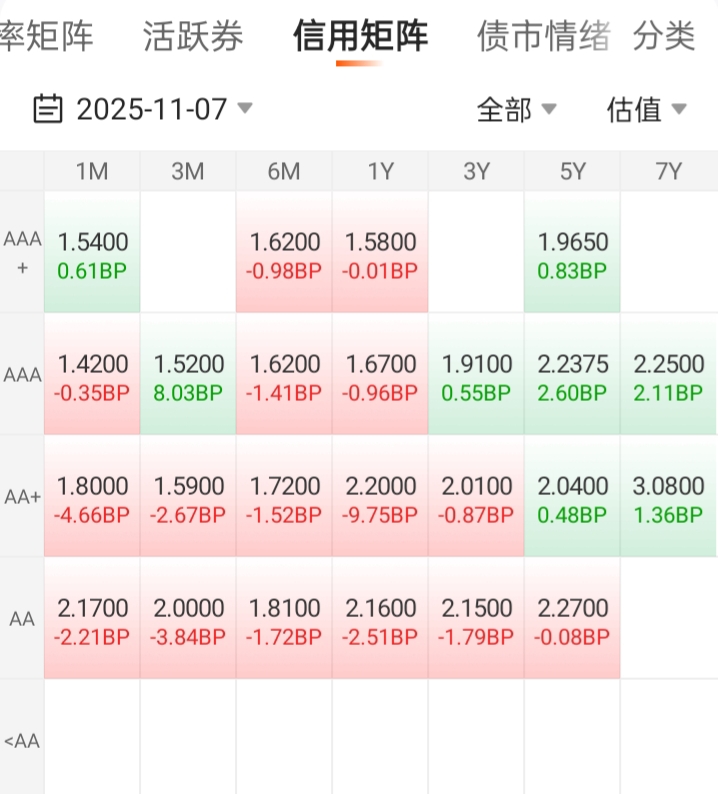718x794 pixels.
Task: Select the AAA+ row label
Action: (x=22, y=251)
